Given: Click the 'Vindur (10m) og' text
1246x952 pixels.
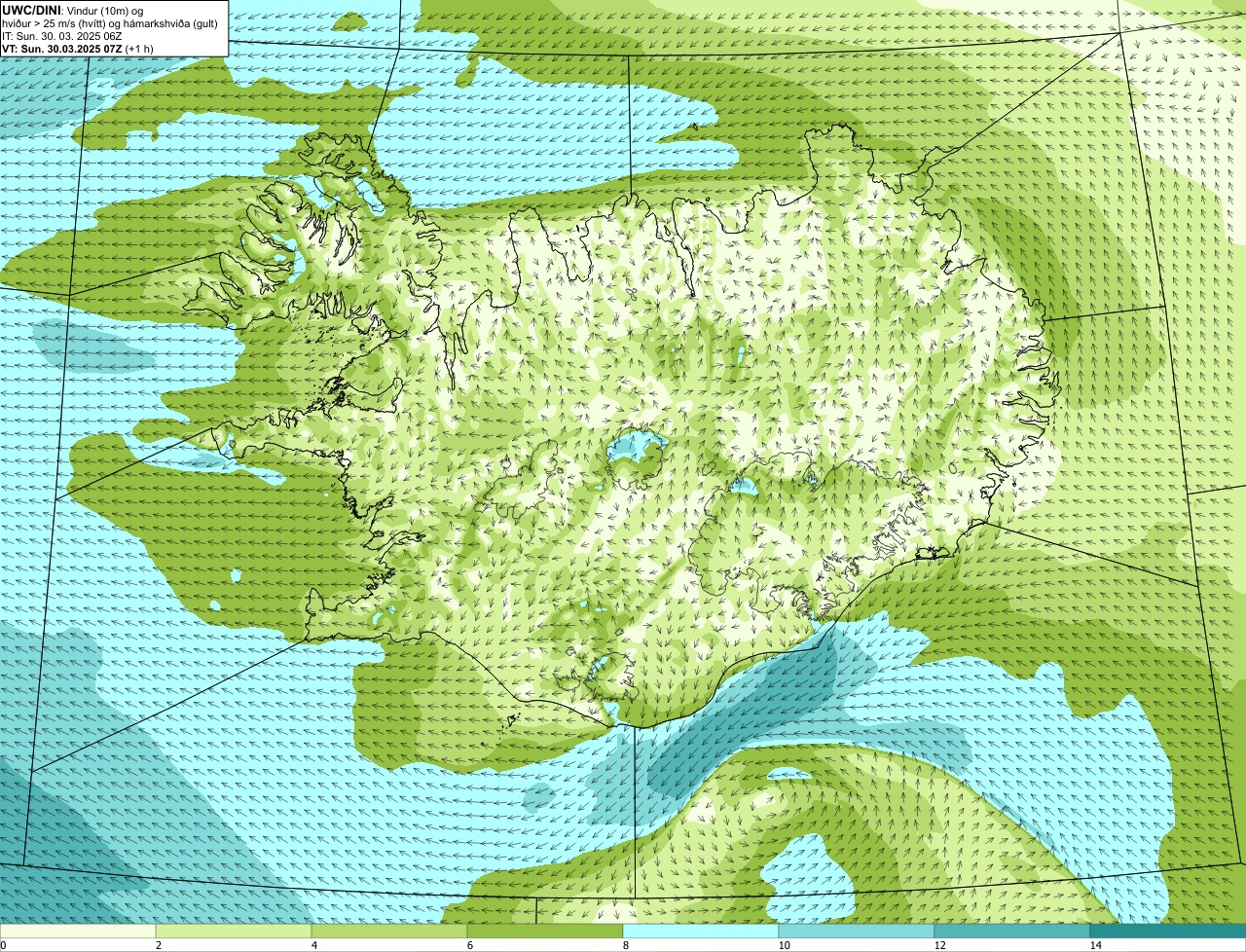Looking at the screenshot, I should coord(105,11).
